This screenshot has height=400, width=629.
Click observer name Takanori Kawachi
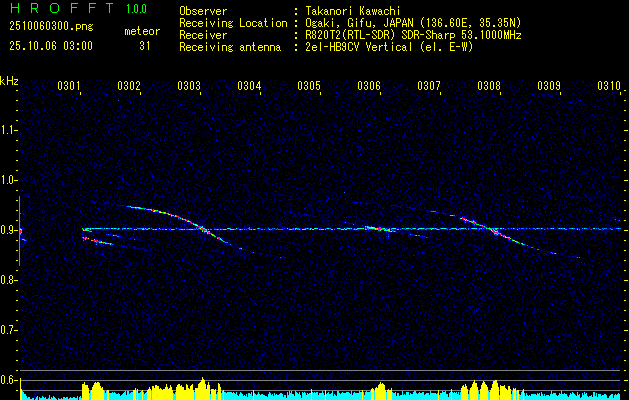(353, 11)
